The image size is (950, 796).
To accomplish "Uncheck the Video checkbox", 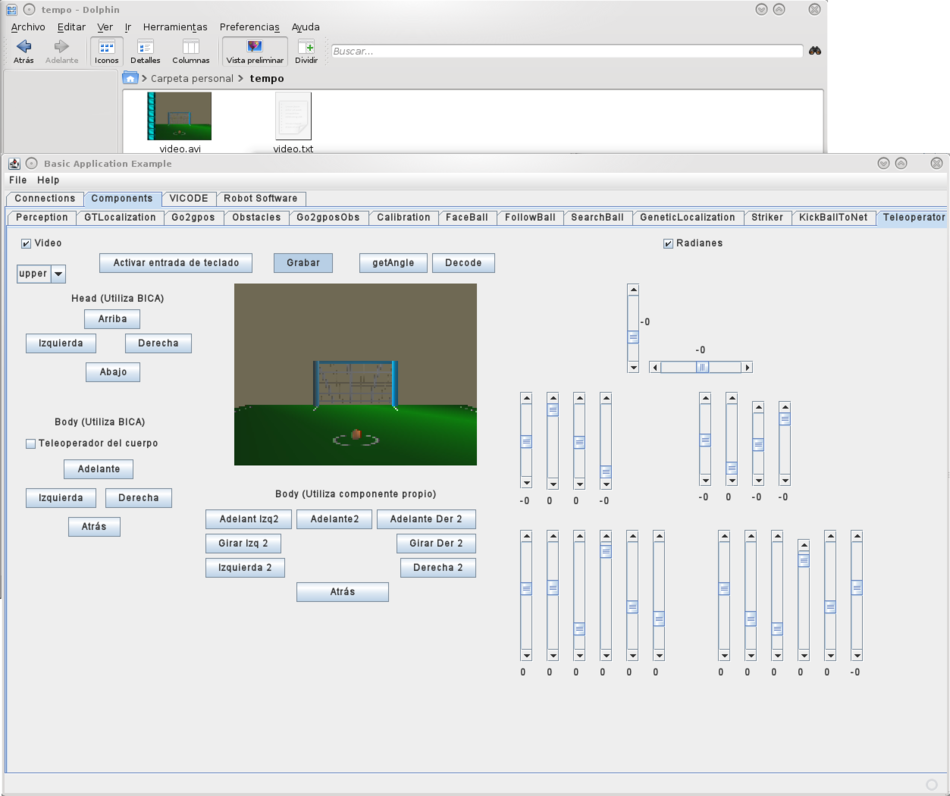I will click(26, 243).
